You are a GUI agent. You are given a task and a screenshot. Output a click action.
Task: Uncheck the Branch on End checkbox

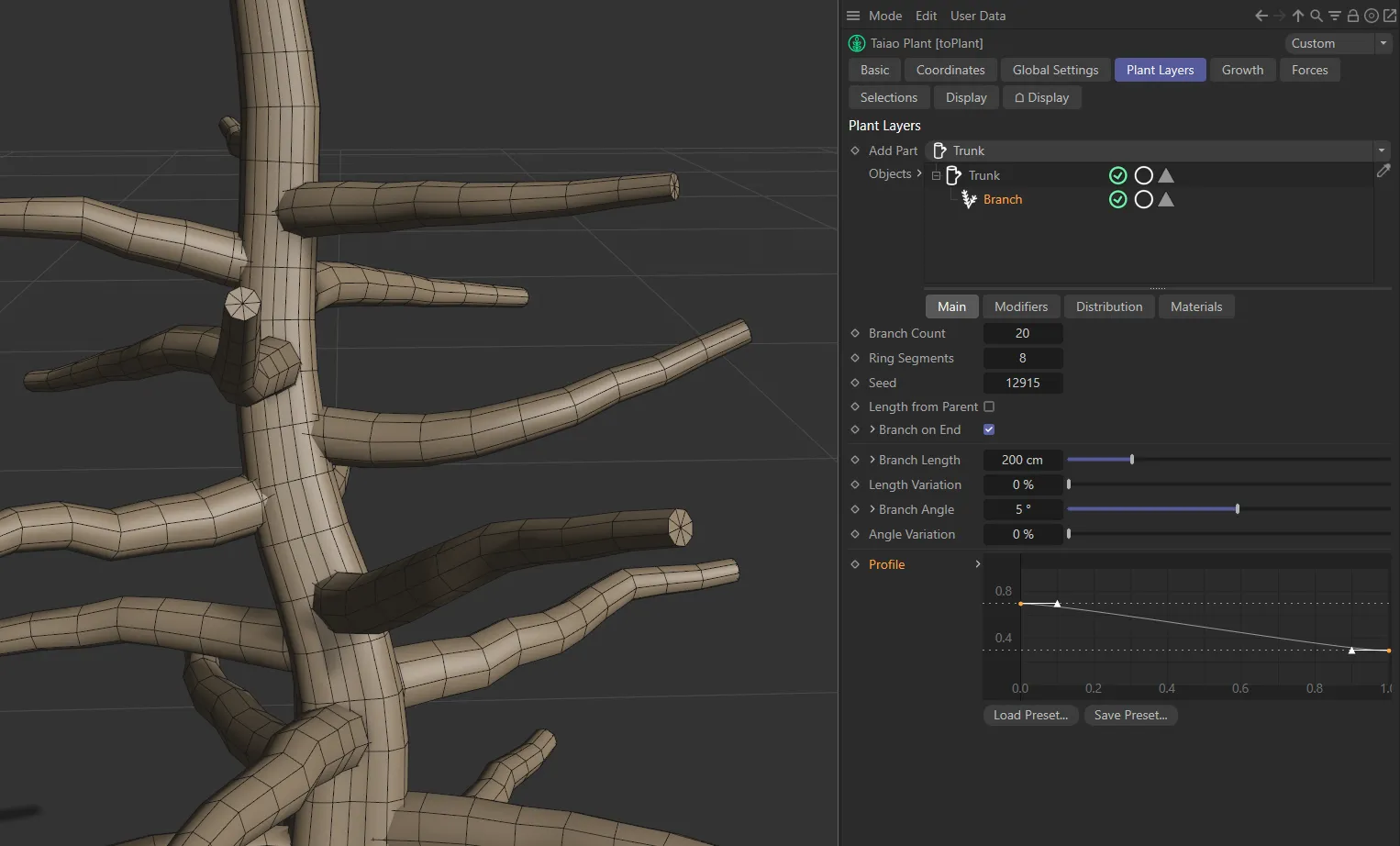(989, 429)
